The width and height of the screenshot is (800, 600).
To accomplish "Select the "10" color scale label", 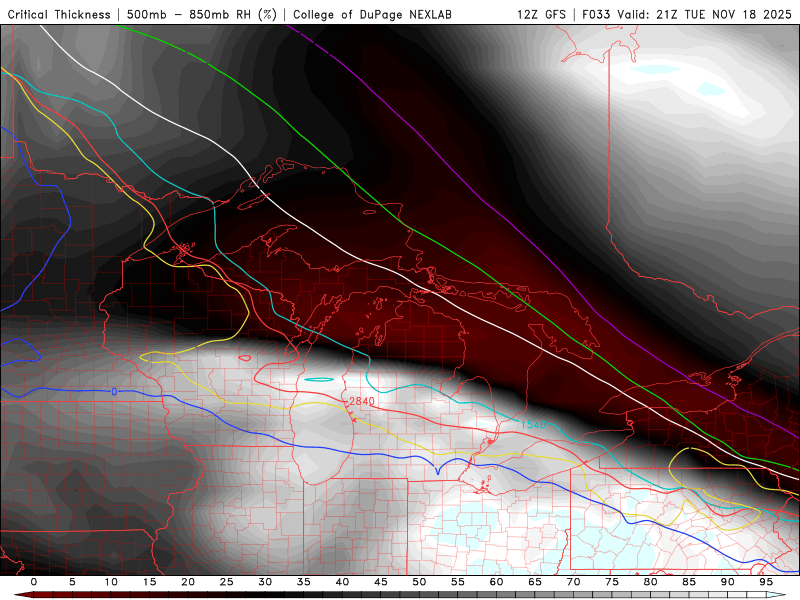I will pos(111,582).
